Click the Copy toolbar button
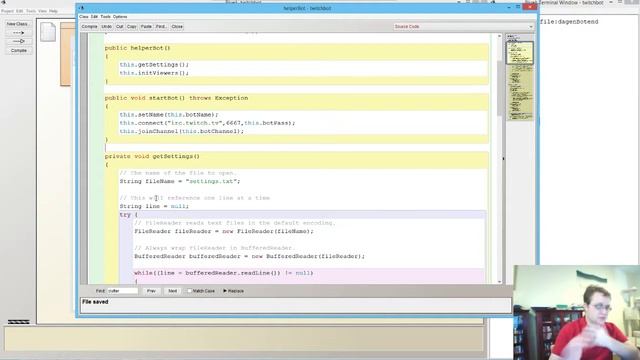 (131, 27)
